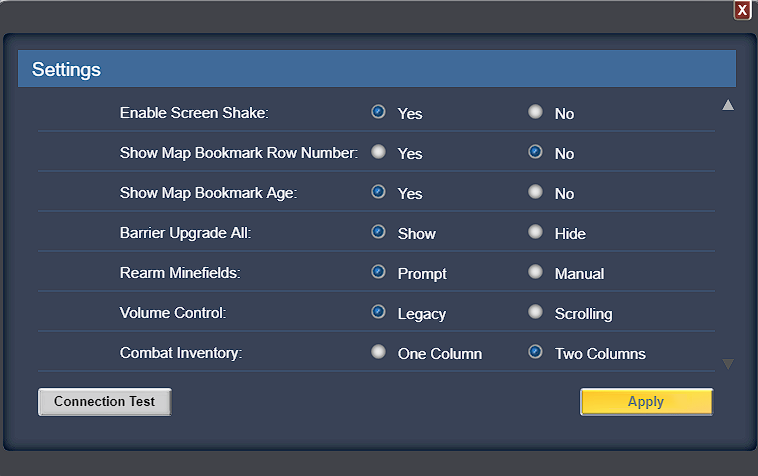The width and height of the screenshot is (758, 476).
Task: Select No for Show Map Bookmark Age
Action: (535, 192)
